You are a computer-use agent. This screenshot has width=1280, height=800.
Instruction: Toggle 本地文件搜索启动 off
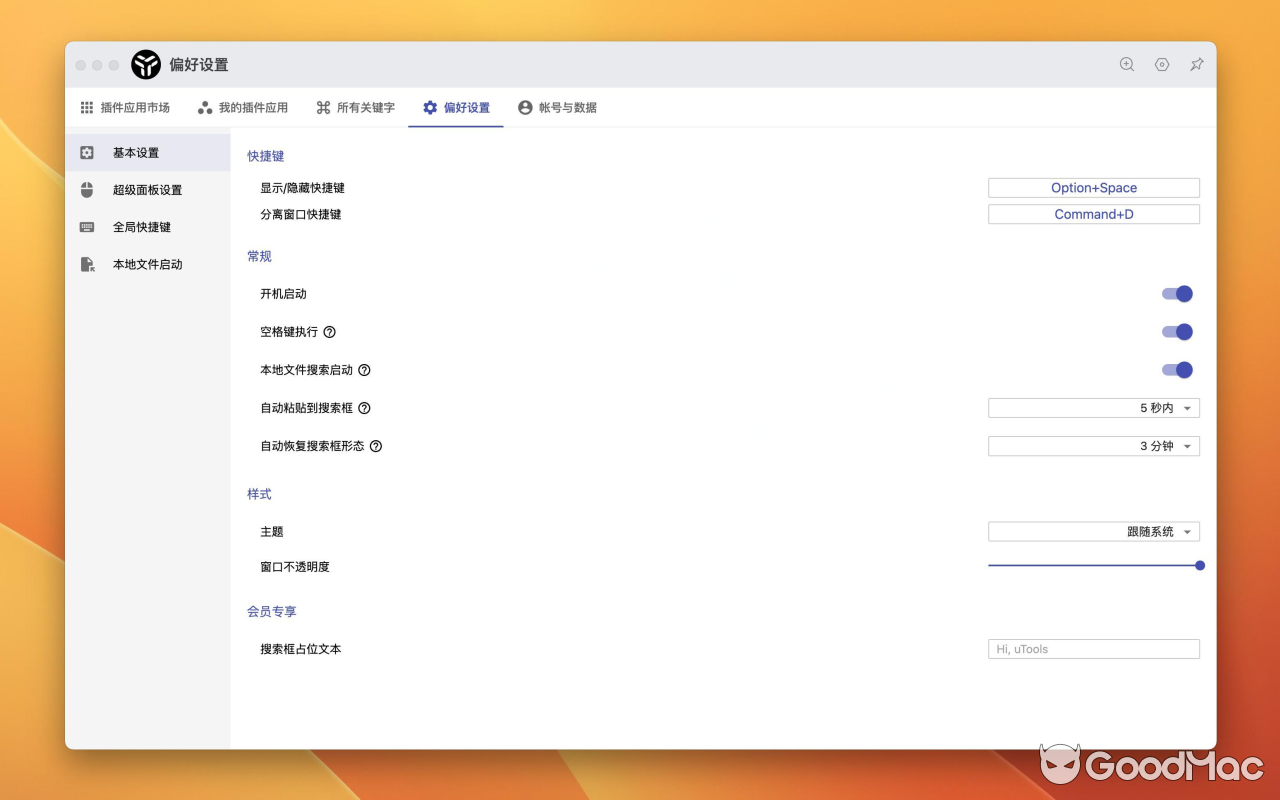1177,369
